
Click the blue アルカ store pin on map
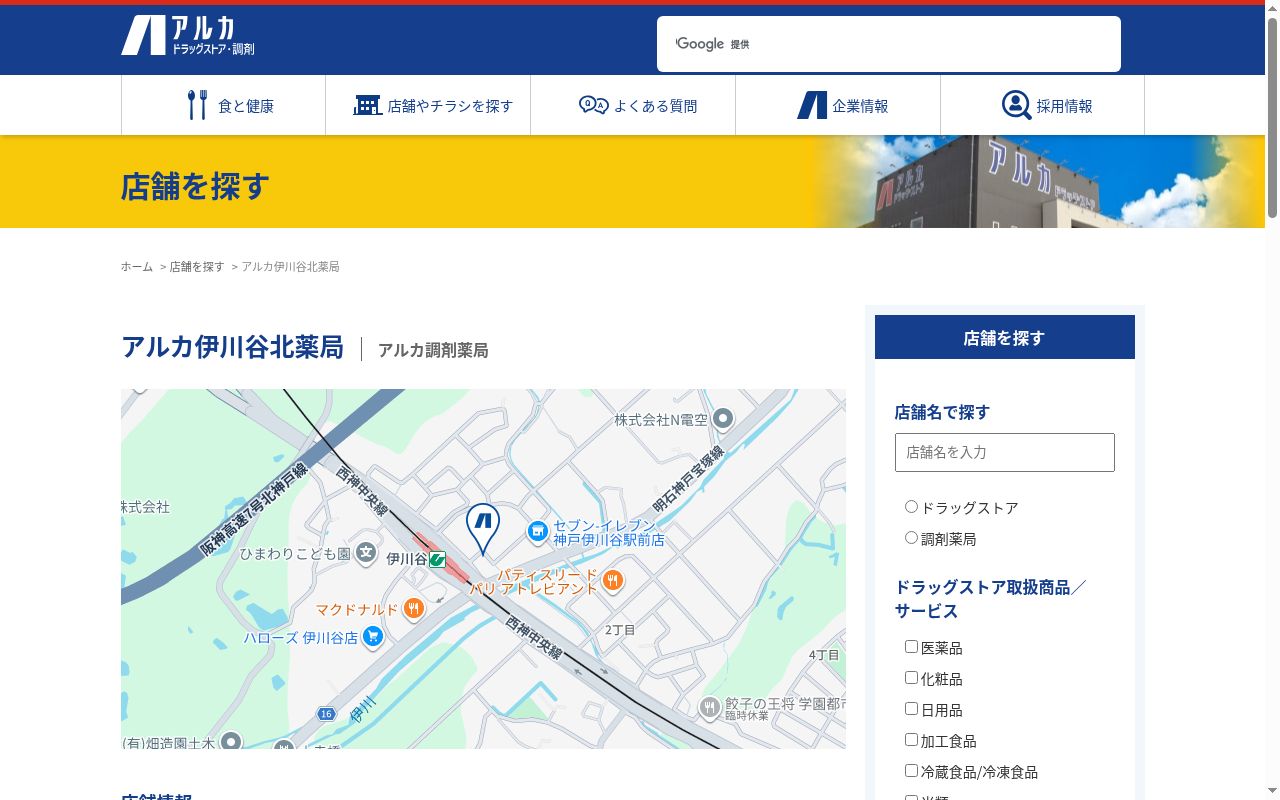coord(483,528)
